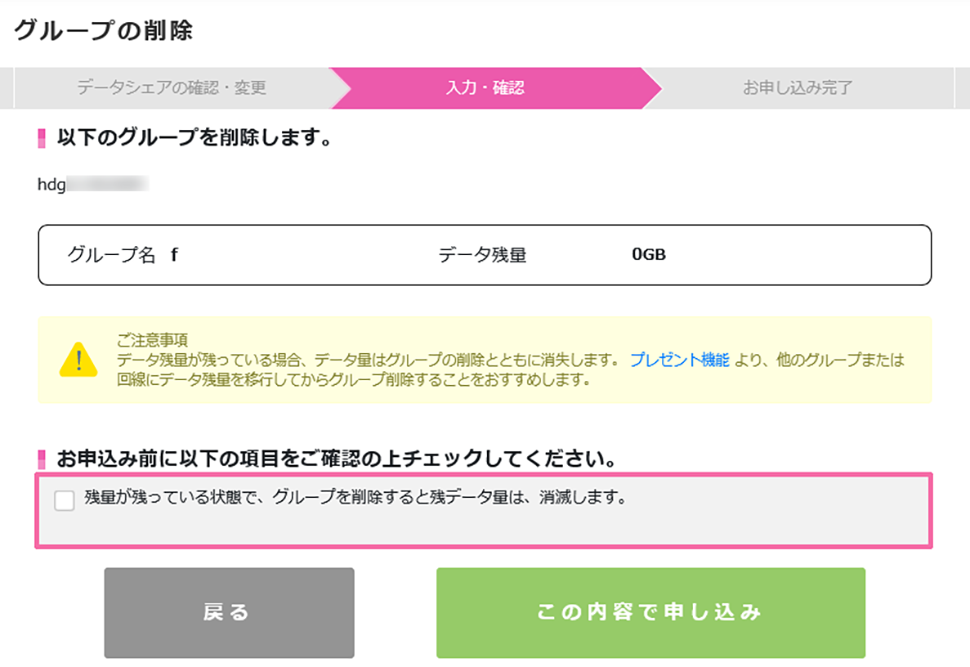
Task: Select the 入力・確認 step tab
Action: [x=484, y=88]
